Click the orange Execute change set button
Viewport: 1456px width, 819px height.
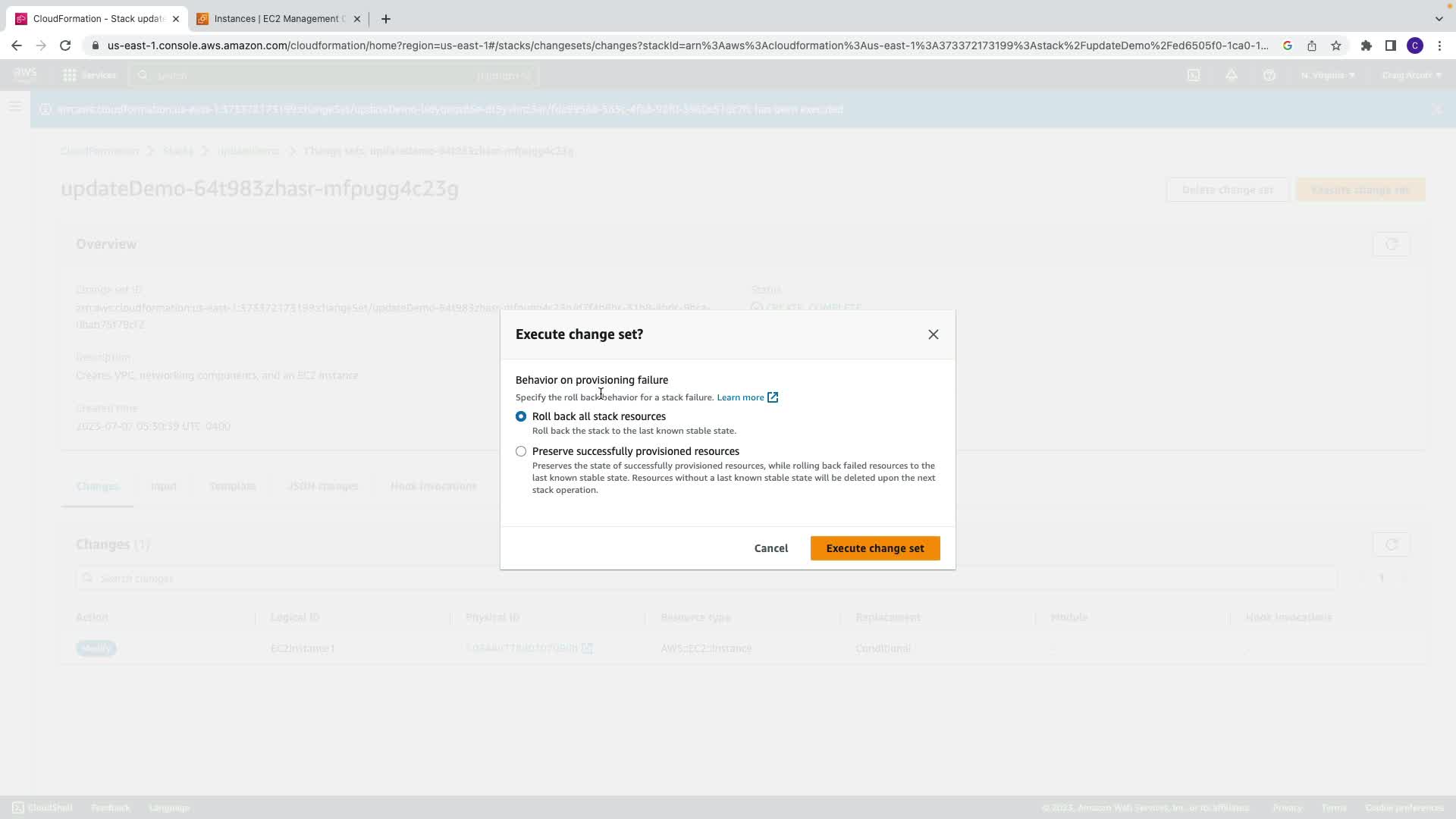tap(874, 548)
